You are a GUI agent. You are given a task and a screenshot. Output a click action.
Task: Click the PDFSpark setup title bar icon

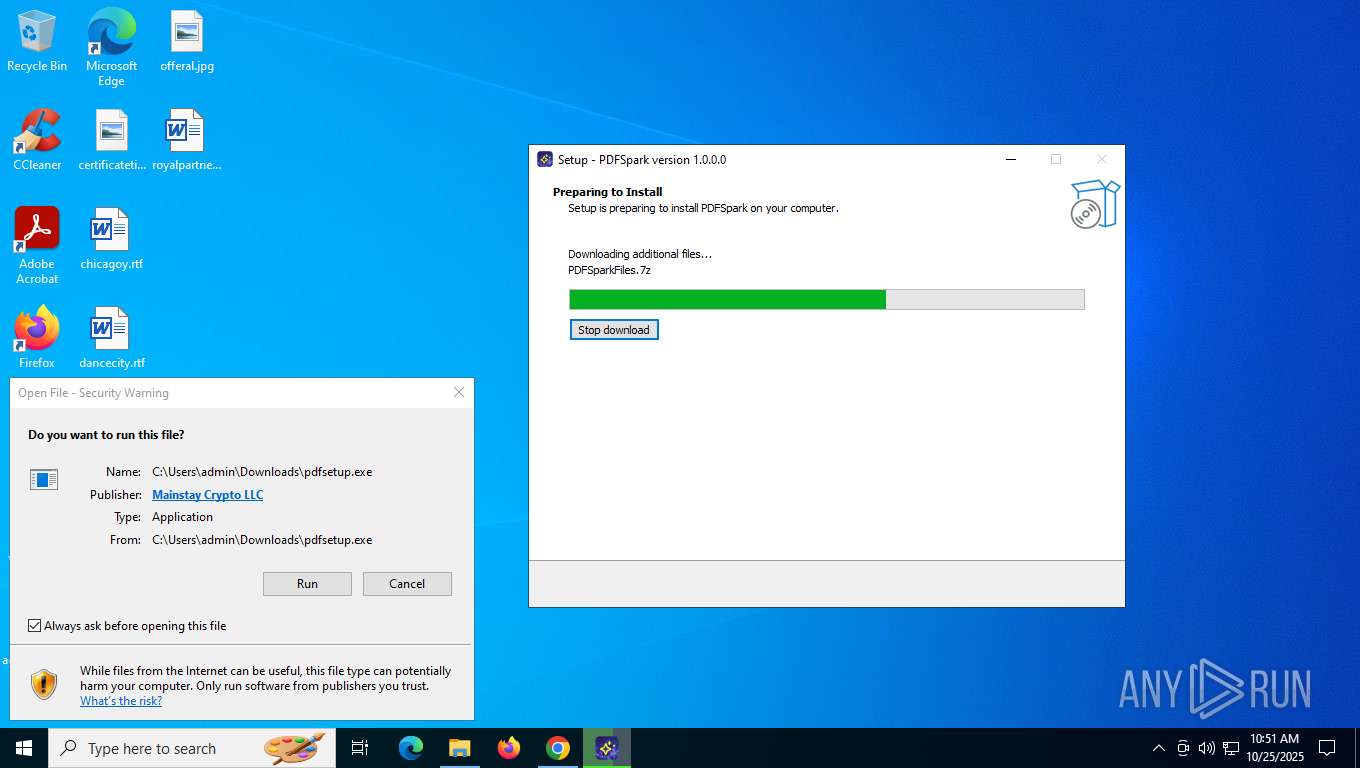[x=545, y=159]
